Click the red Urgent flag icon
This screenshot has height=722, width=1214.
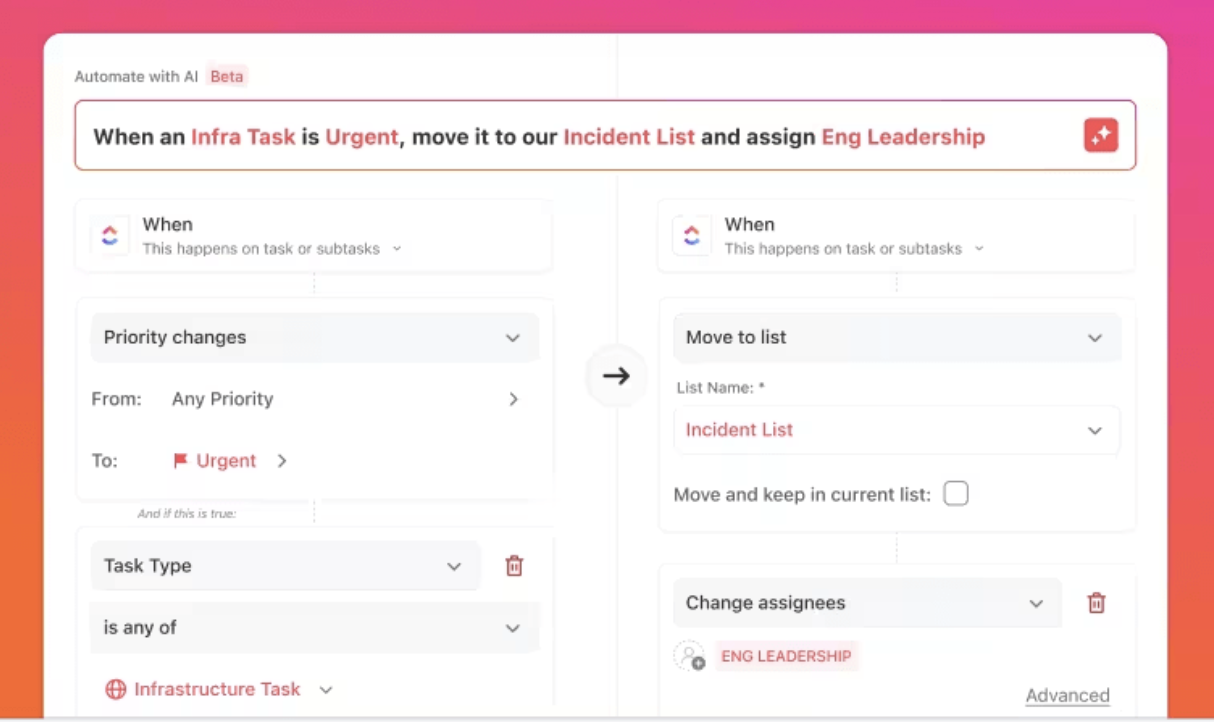point(180,461)
